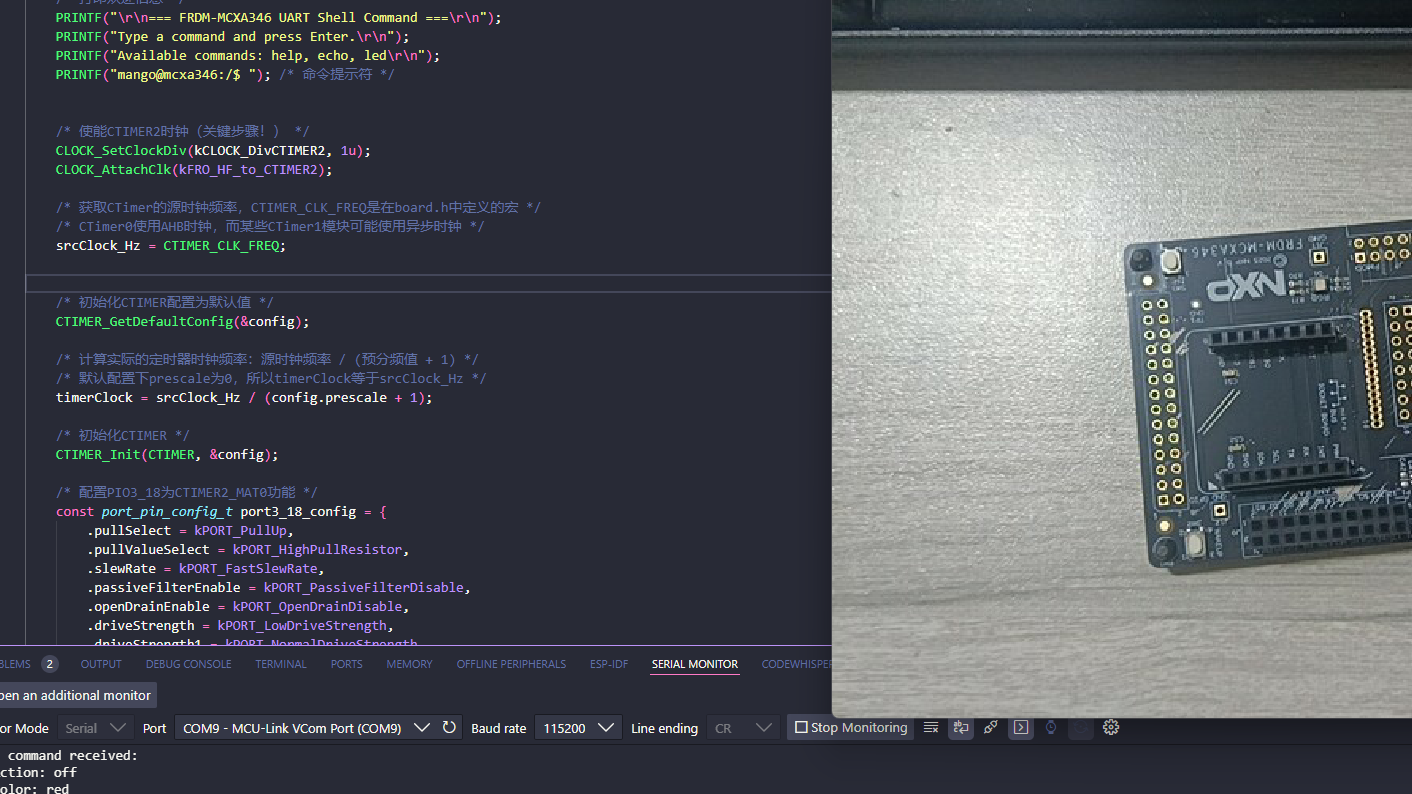Clear the serial monitor output
The height and width of the screenshot is (794, 1412).
(930, 728)
